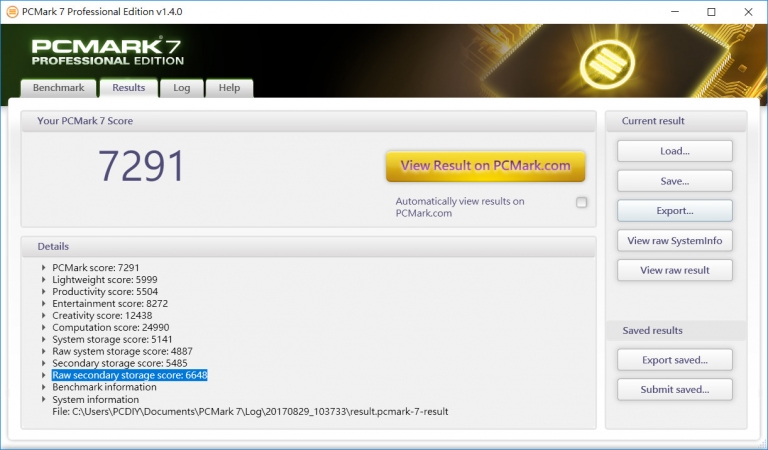Select 'PCMark score: 7291' row
Viewport: 768px width, 450px height.
coord(96,268)
